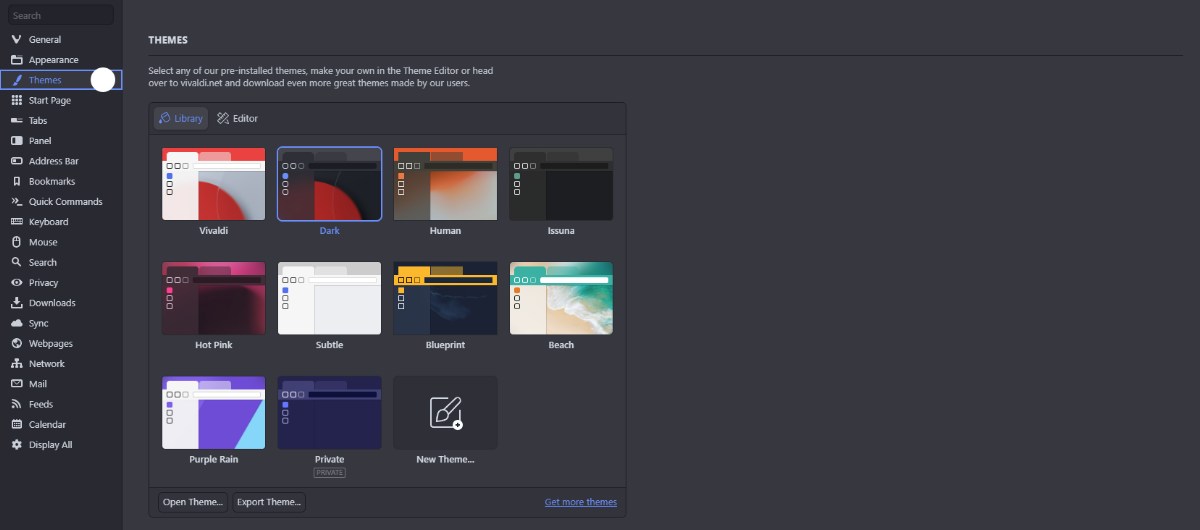The width and height of the screenshot is (1200, 530).
Task: Click the Calendar icon
Action: click(16, 424)
